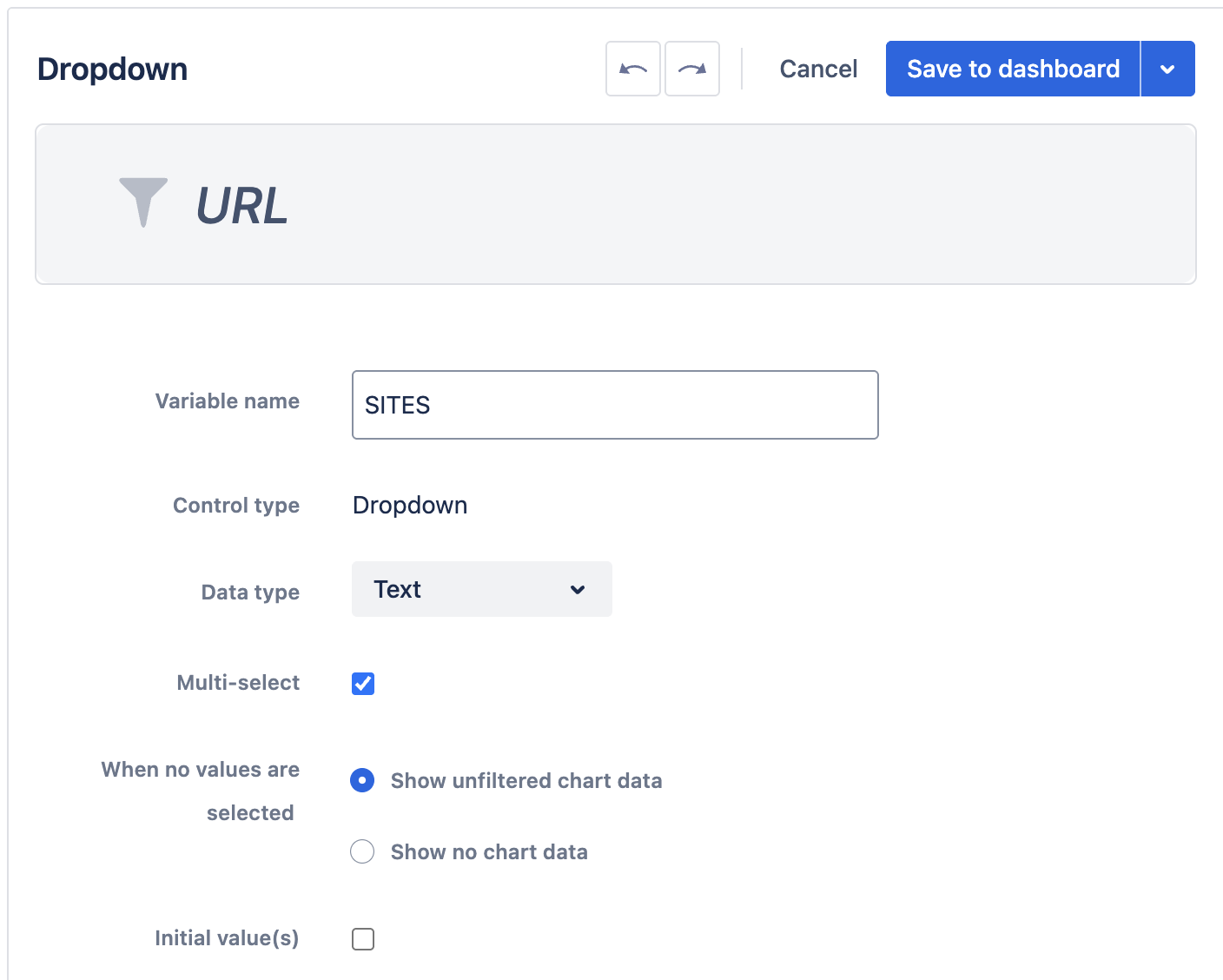The height and width of the screenshot is (980, 1223).
Task: Click the Data type label
Action: [x=250, y=593]
